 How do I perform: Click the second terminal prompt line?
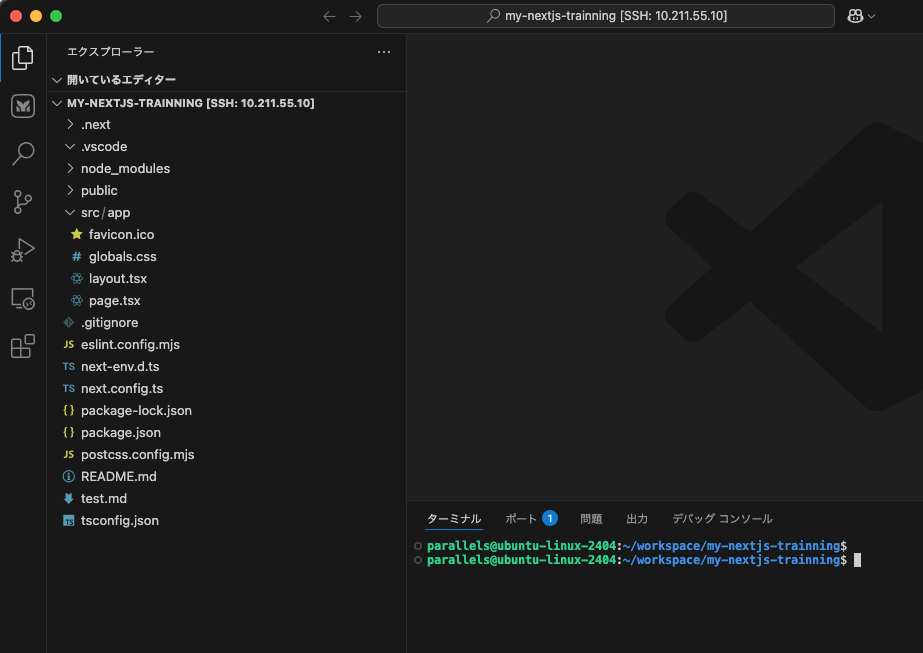[637, 560]
